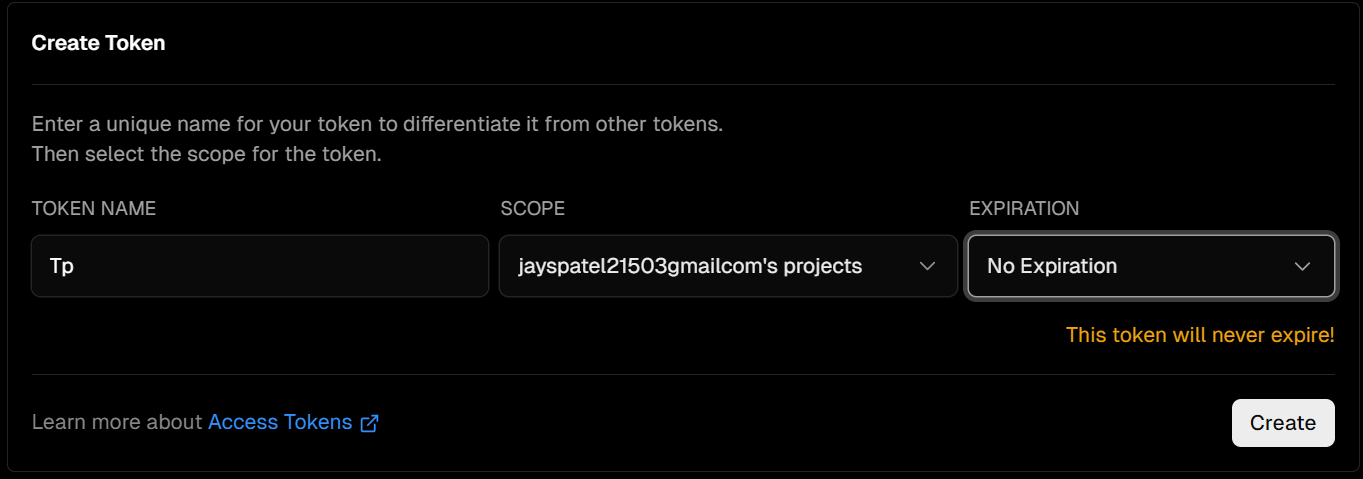Focus the Token Name input field
This screenshot has height=479, width=1363.
[x=260, y=266]
